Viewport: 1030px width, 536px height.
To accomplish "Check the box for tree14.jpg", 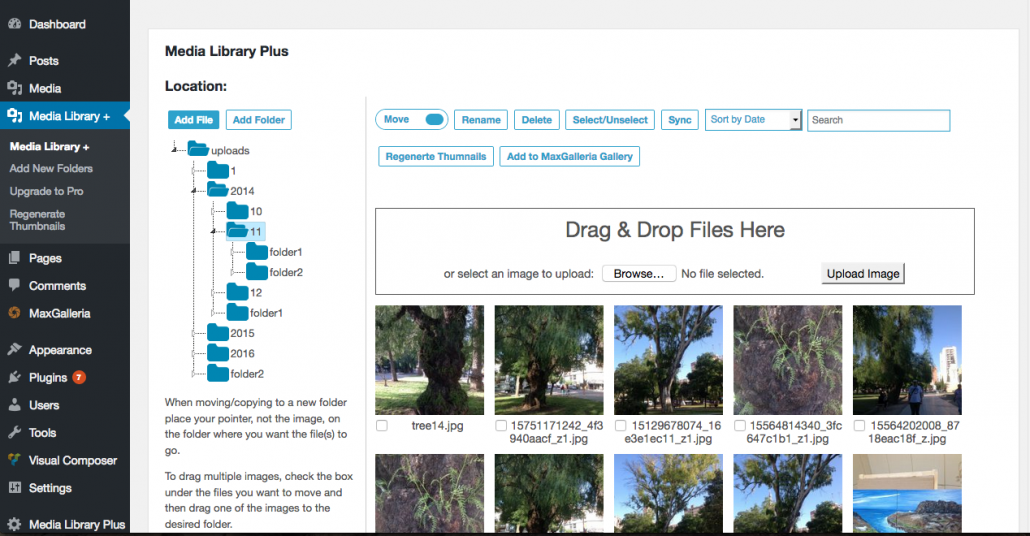I will 382,426.
